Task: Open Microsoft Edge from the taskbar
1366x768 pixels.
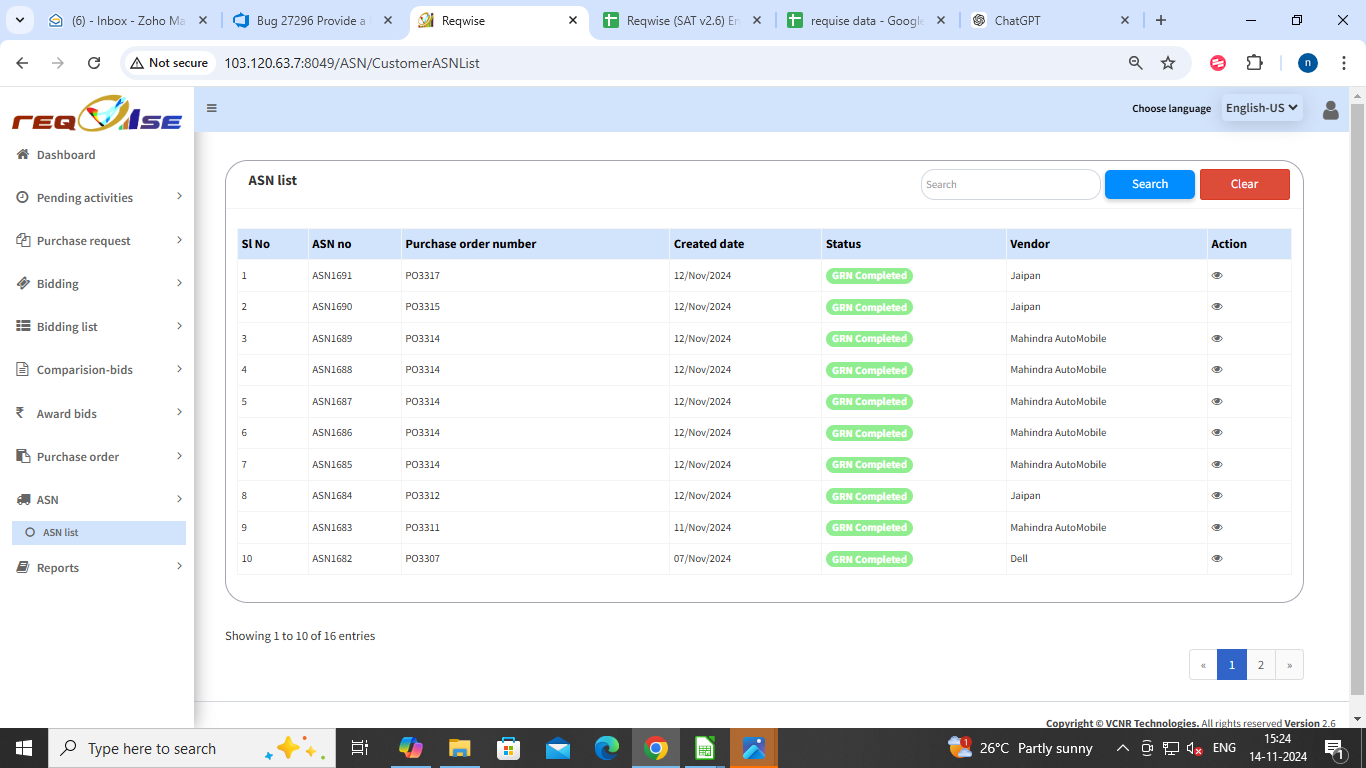Action: point(607,748)
